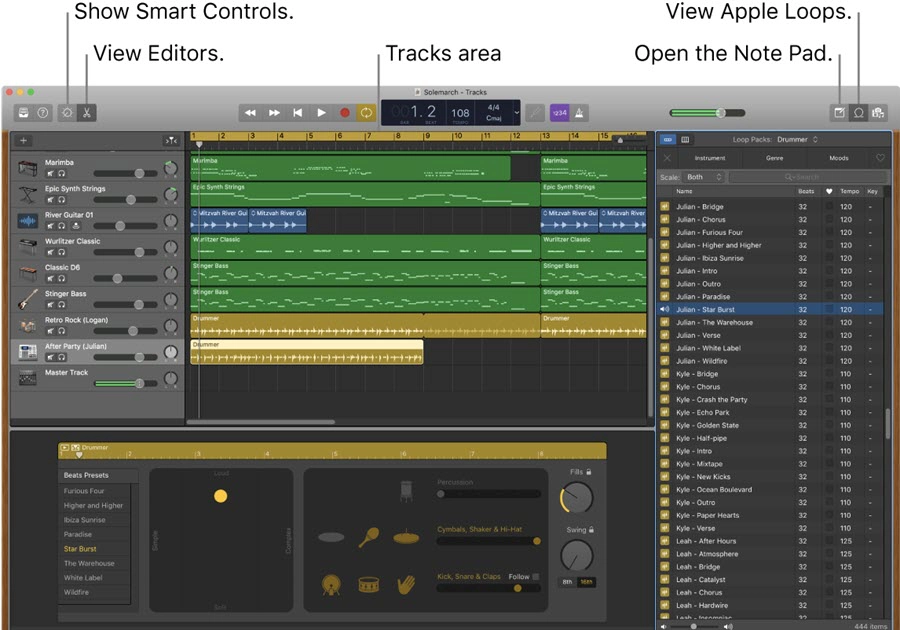
Task: Start recording with the red Record button
Action: coord(344,113)
